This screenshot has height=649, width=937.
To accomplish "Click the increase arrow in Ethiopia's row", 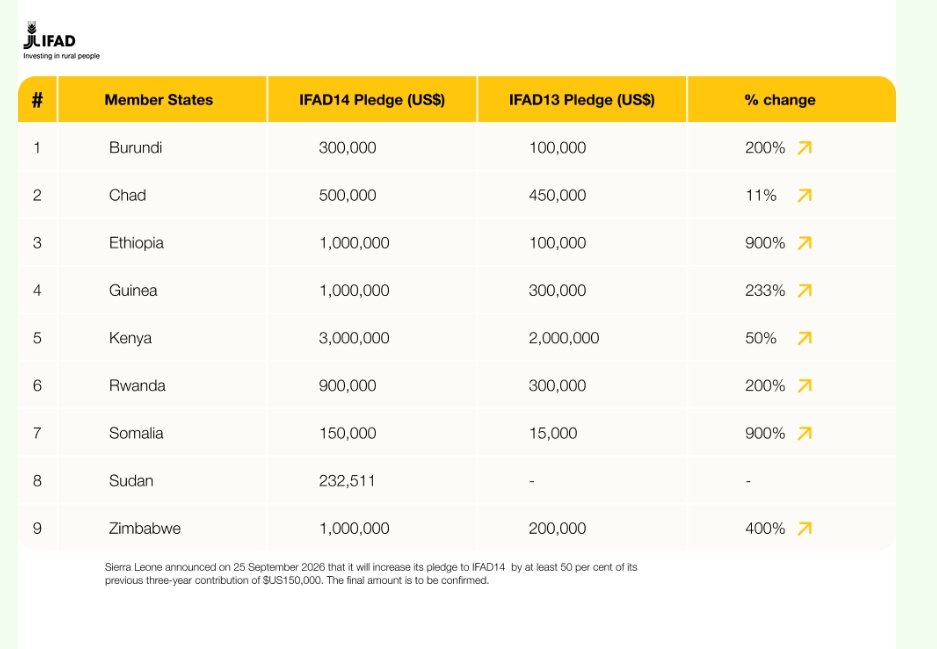I will [x=804, y=243].
